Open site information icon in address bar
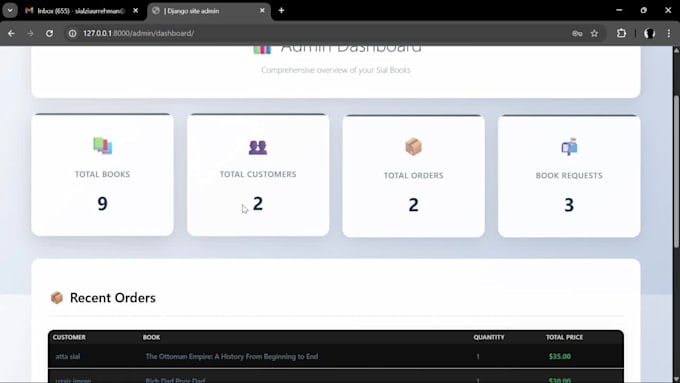680x383 pixels. (x=72, y=33)
